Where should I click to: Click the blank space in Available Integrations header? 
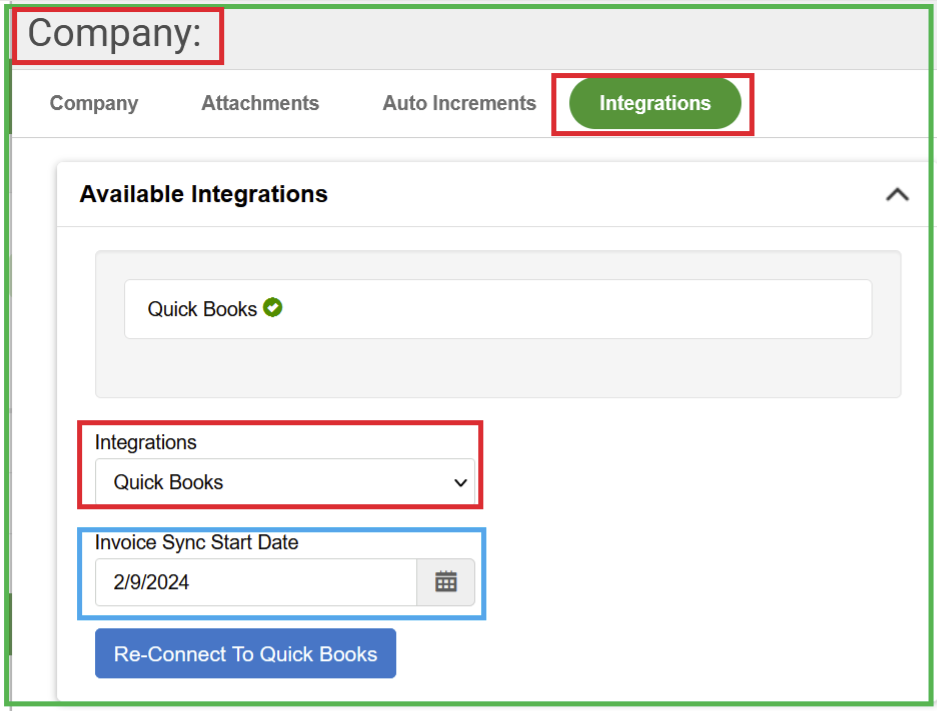[604, 195]
